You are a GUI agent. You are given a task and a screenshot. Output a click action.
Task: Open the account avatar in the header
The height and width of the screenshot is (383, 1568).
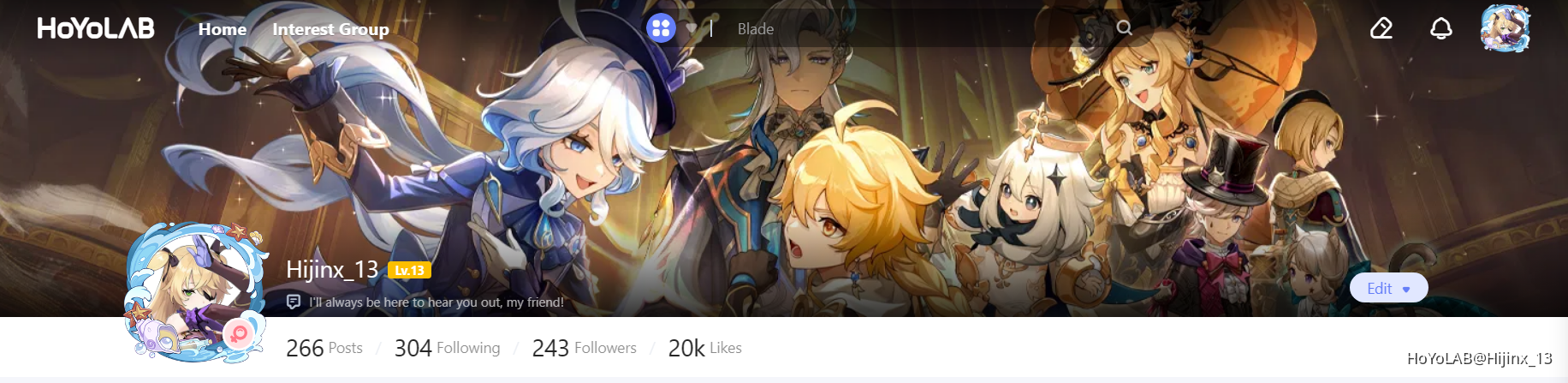(1505, 27)
